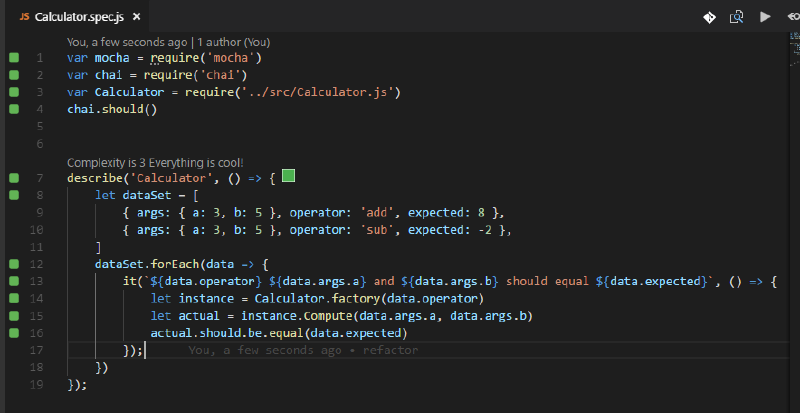
Task: Open changes compare icon in title bar
Action: 737,17
